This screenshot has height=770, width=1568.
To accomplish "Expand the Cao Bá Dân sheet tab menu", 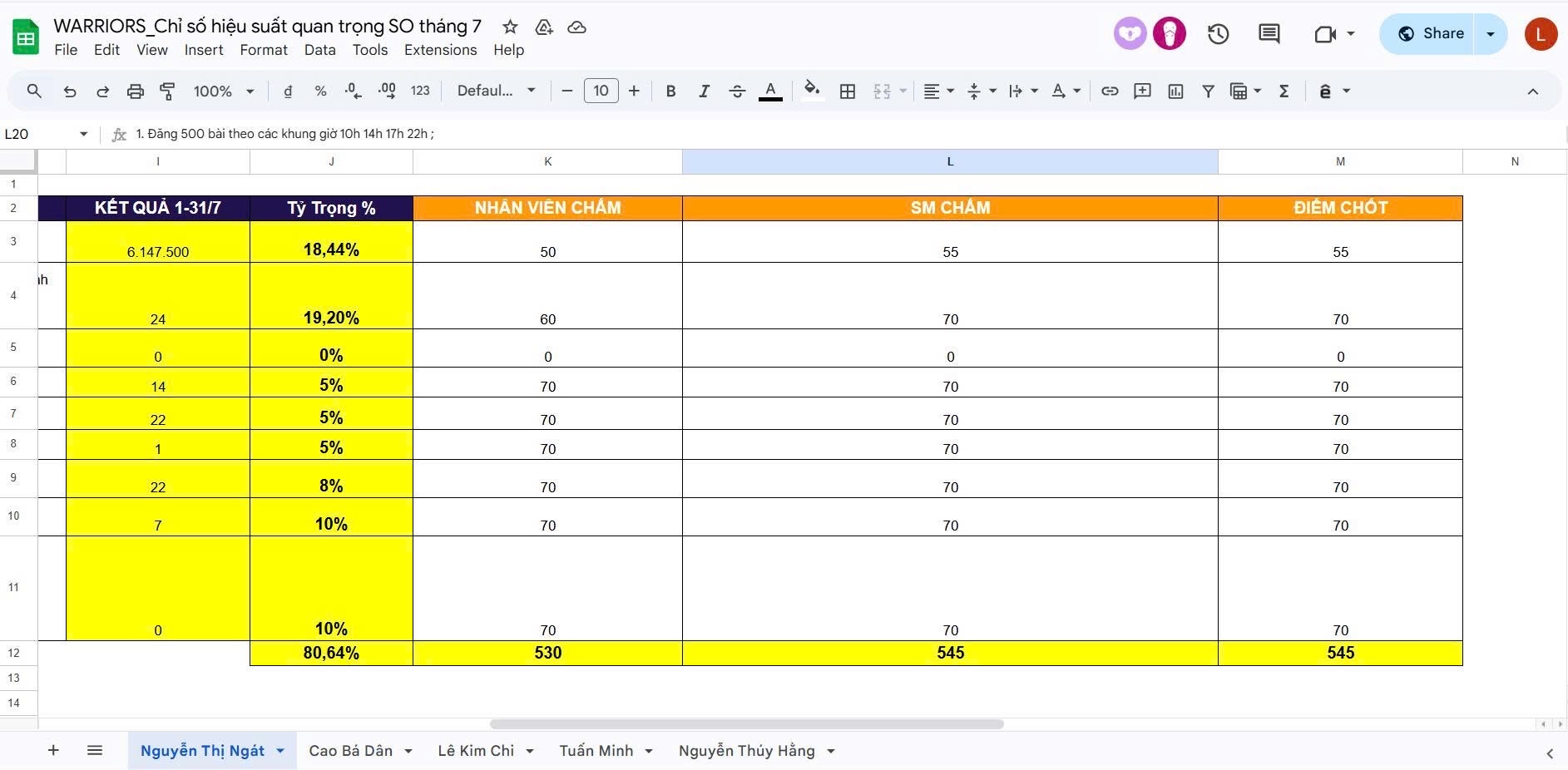I will [408, 752].
